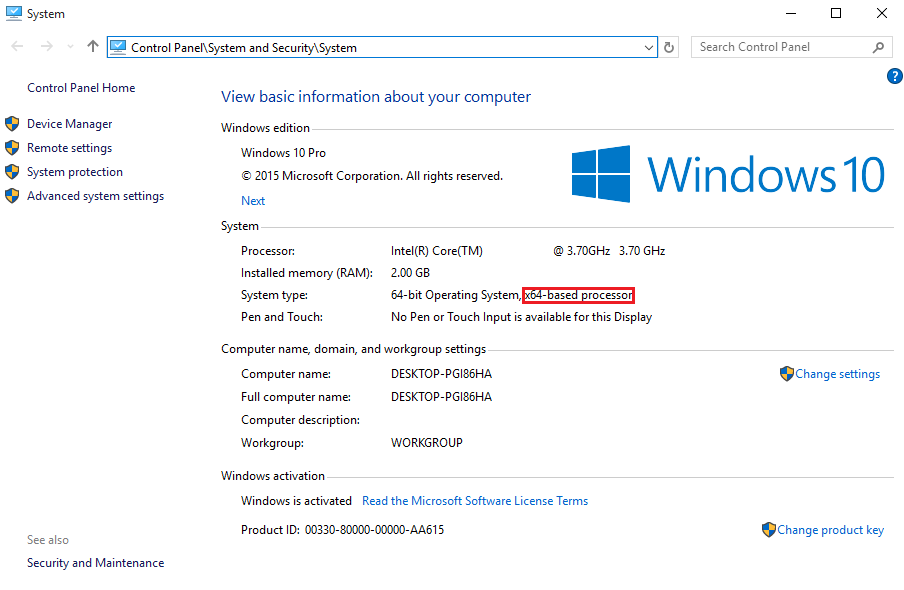904x590 pixels.
Task: Click Product ID 00330-80000-00000-AA615
Action: point(342,530)
